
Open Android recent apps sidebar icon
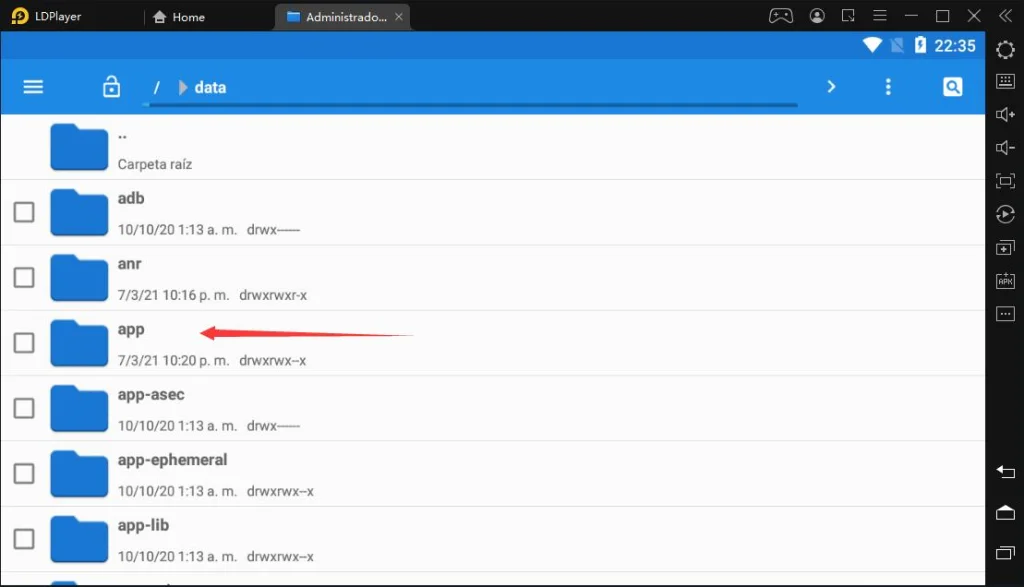tap(1005, 553)
